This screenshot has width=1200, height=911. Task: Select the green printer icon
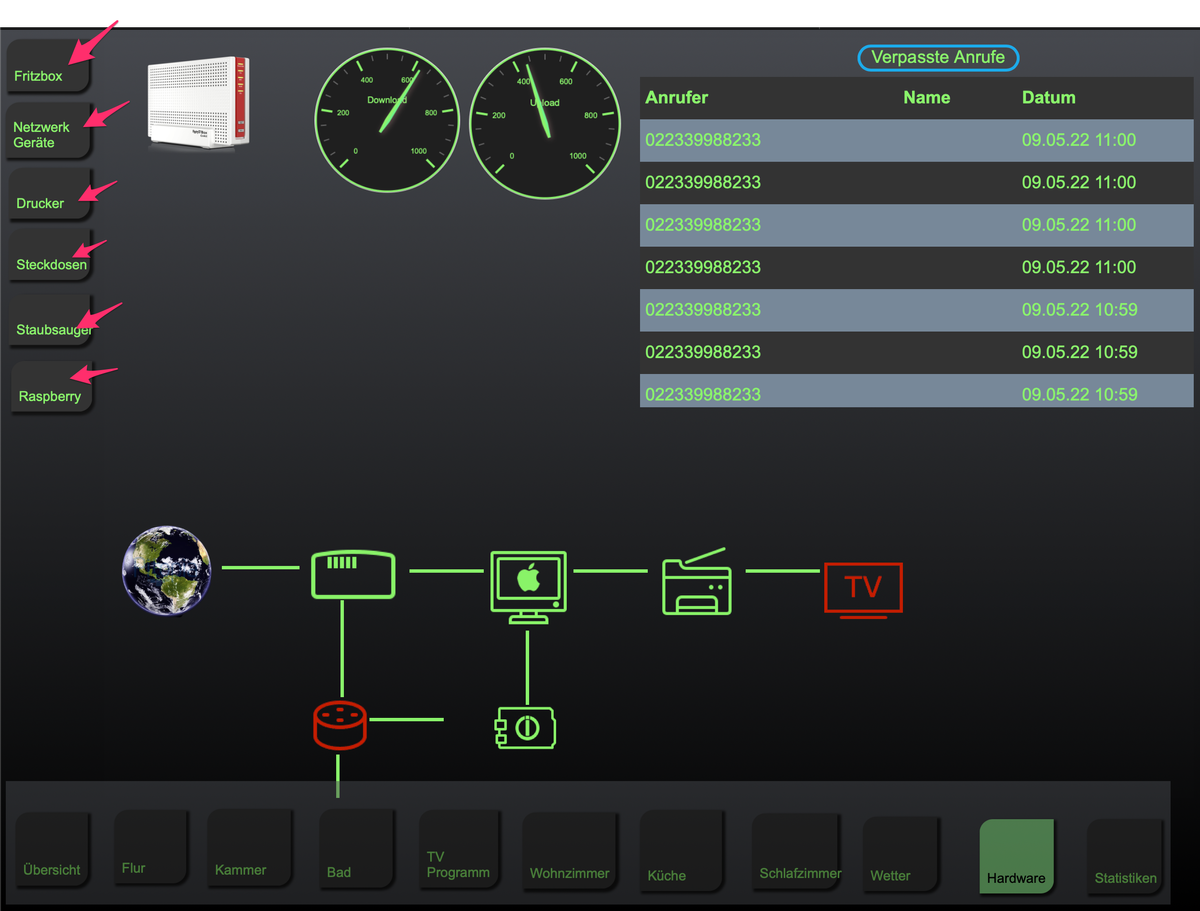tap(697, 581)
